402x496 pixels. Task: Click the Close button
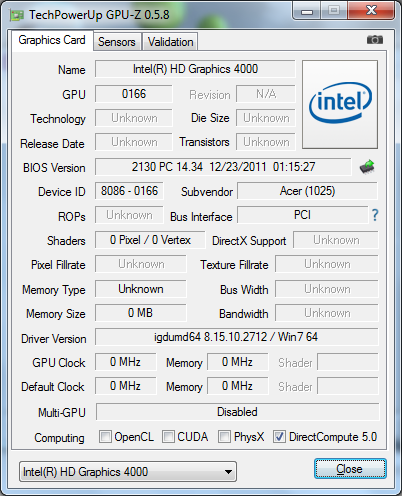(x=350, y=469)
